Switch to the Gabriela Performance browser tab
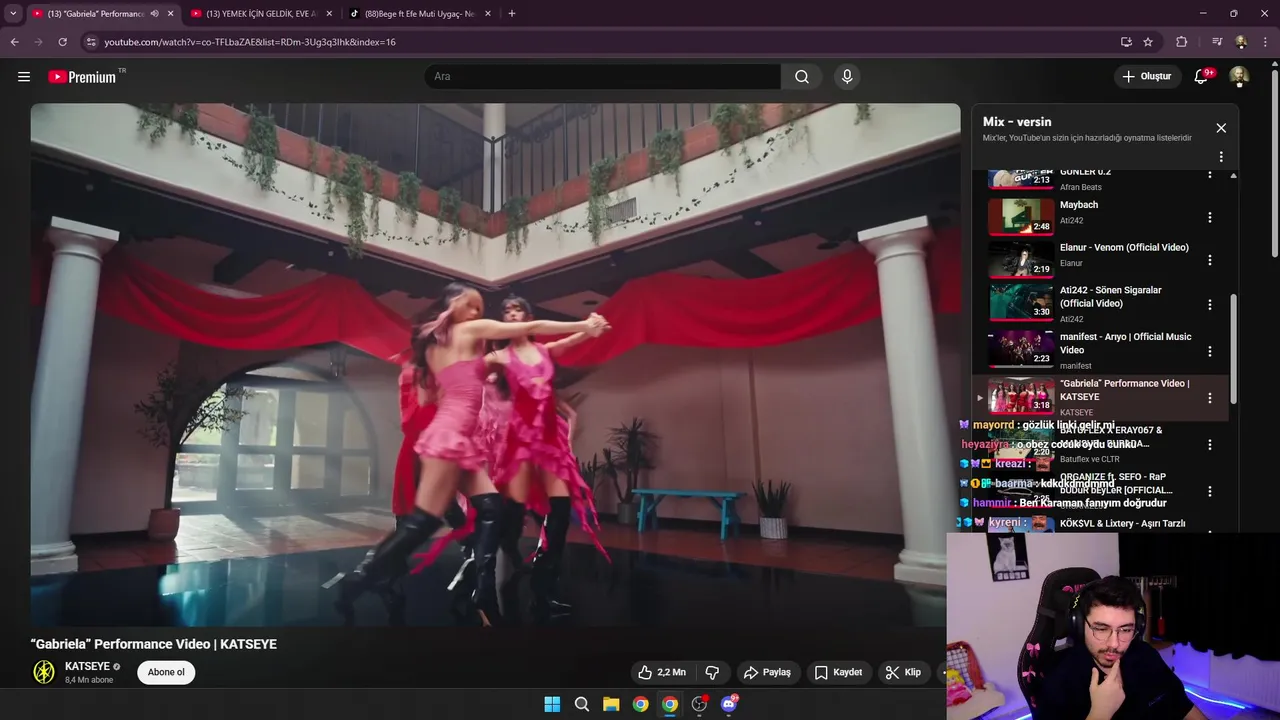Screen dimensions: 1280x720 (95, 14)
